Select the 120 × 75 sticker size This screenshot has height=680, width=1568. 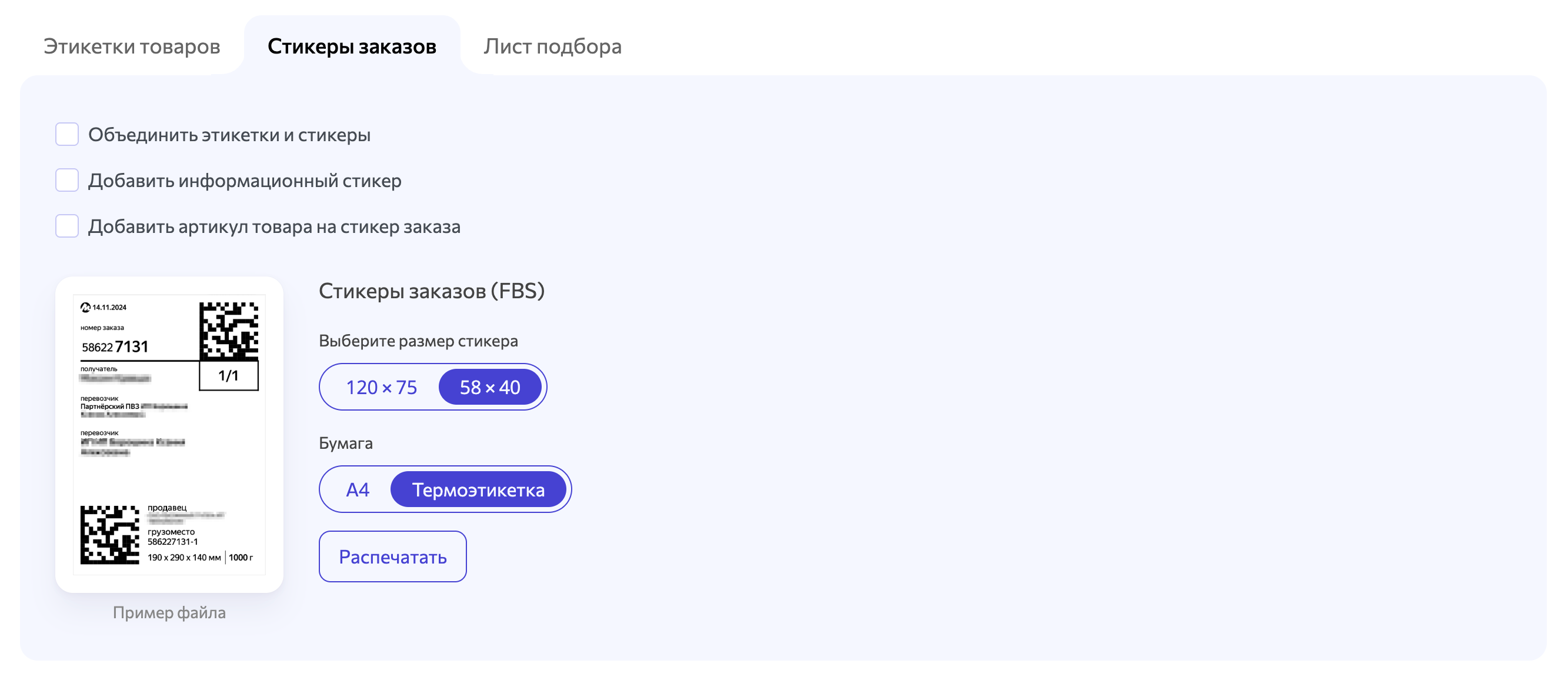point(381,386)
